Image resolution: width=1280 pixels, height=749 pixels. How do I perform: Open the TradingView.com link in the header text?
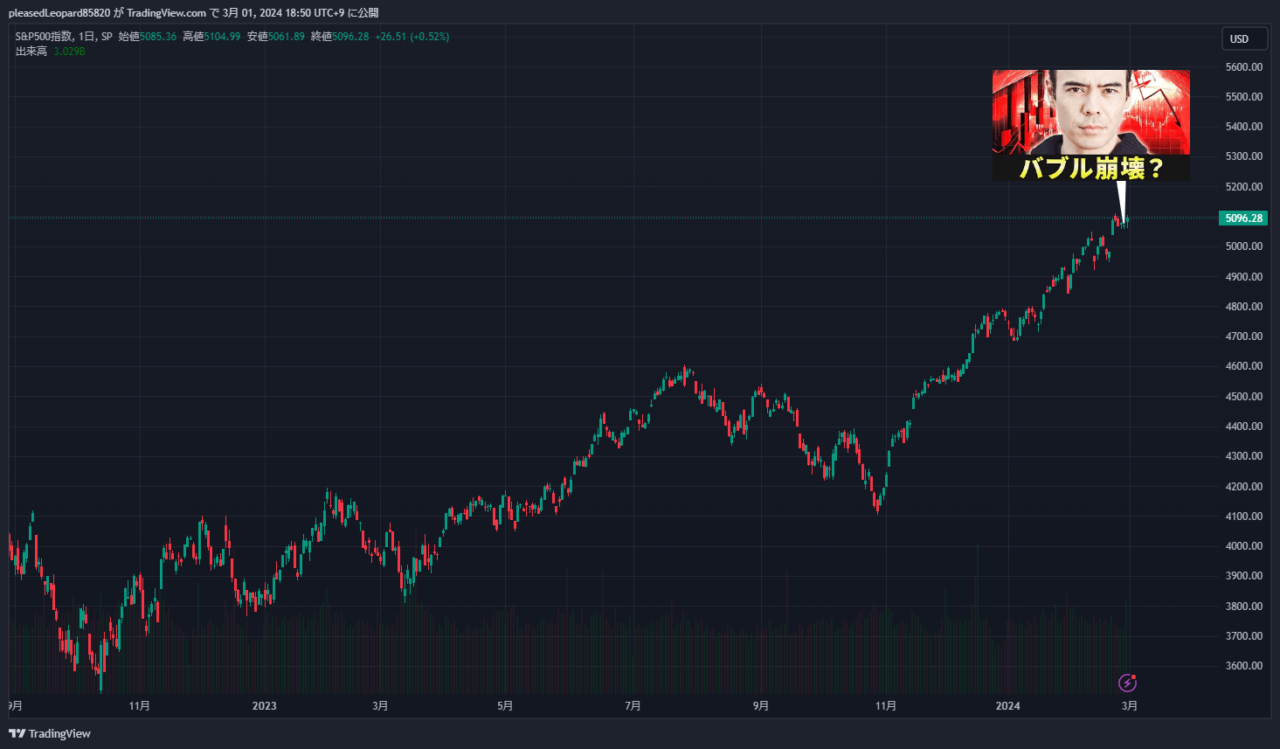pyautogui.click(x=165, y=12)
